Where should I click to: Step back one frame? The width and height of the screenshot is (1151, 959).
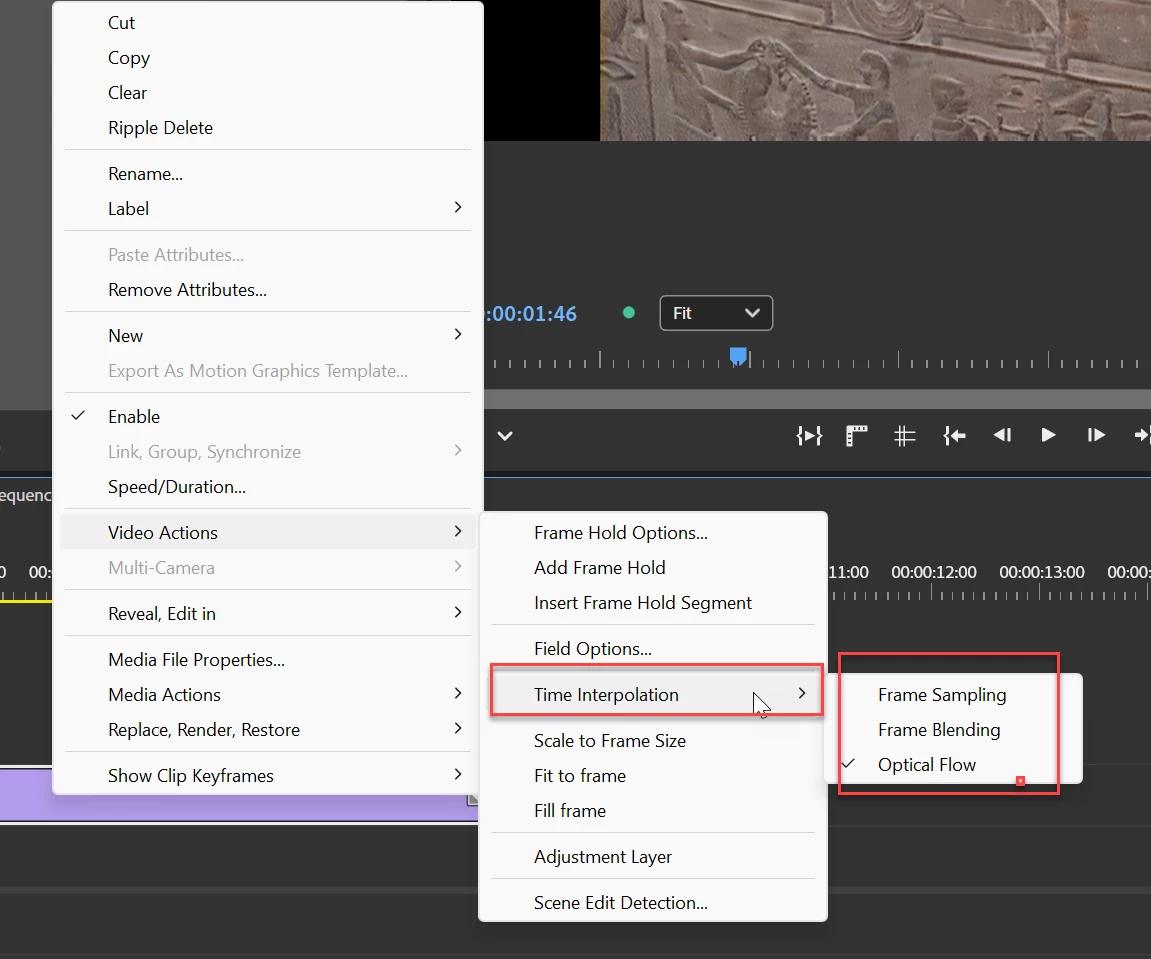pos(1002,435)
